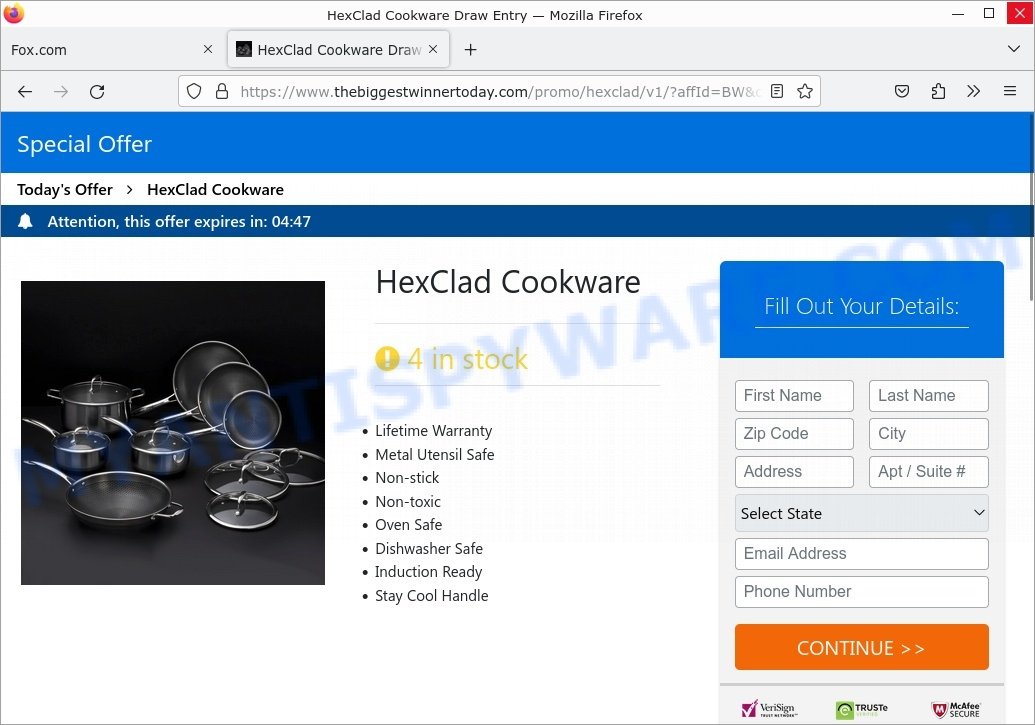Click 'Fill Out Your Details:' heading
This screenshot has height=725, width=1035.
pyautogui.click(x=861, y=306)
